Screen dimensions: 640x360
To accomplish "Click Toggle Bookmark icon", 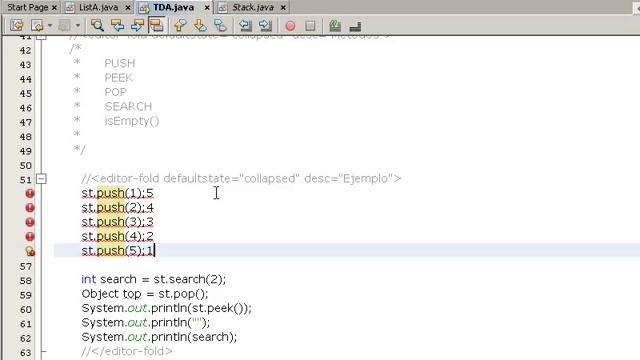I will (x=220, y=25).
